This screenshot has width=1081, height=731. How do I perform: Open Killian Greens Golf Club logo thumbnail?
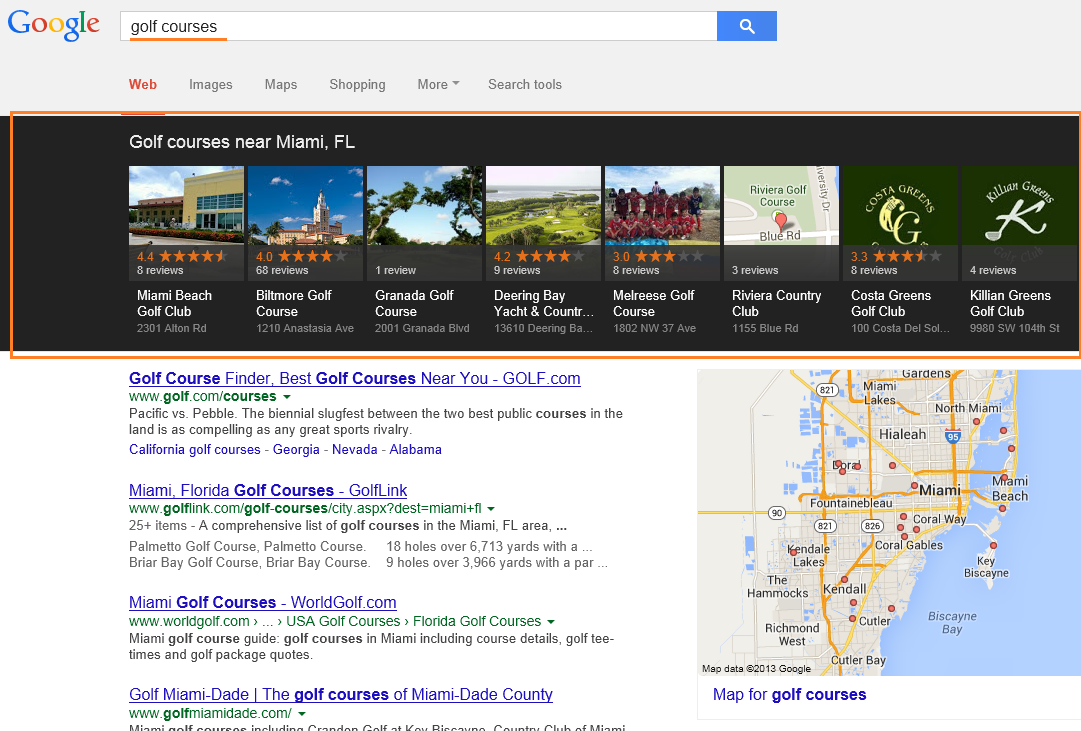point(1019,206)
